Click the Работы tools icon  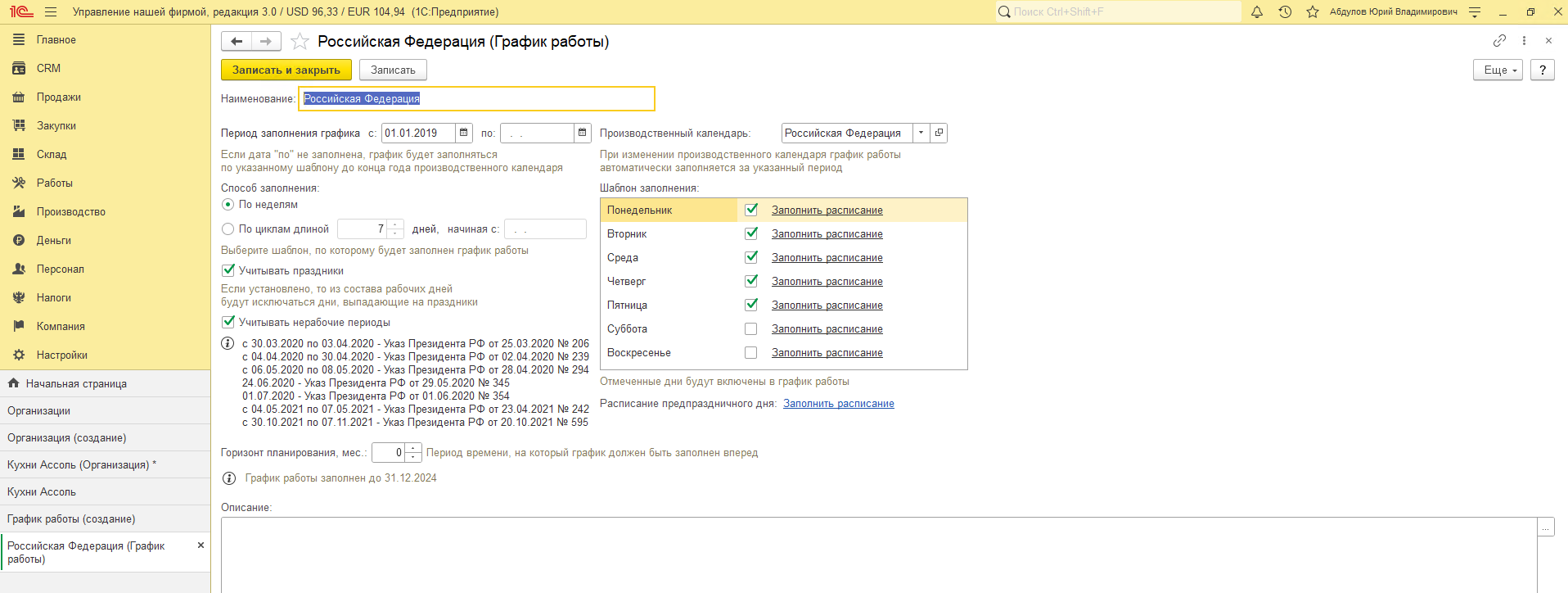pyautogui.click(x=19, y=183)
